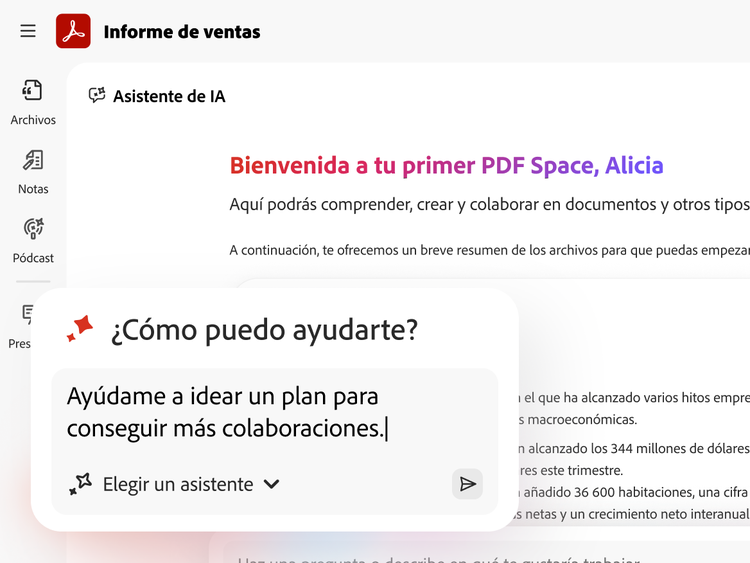Click the line mentioning 36 600 habitaciones
The width and height of the screenshot is (750, 563).
point(634,492)
